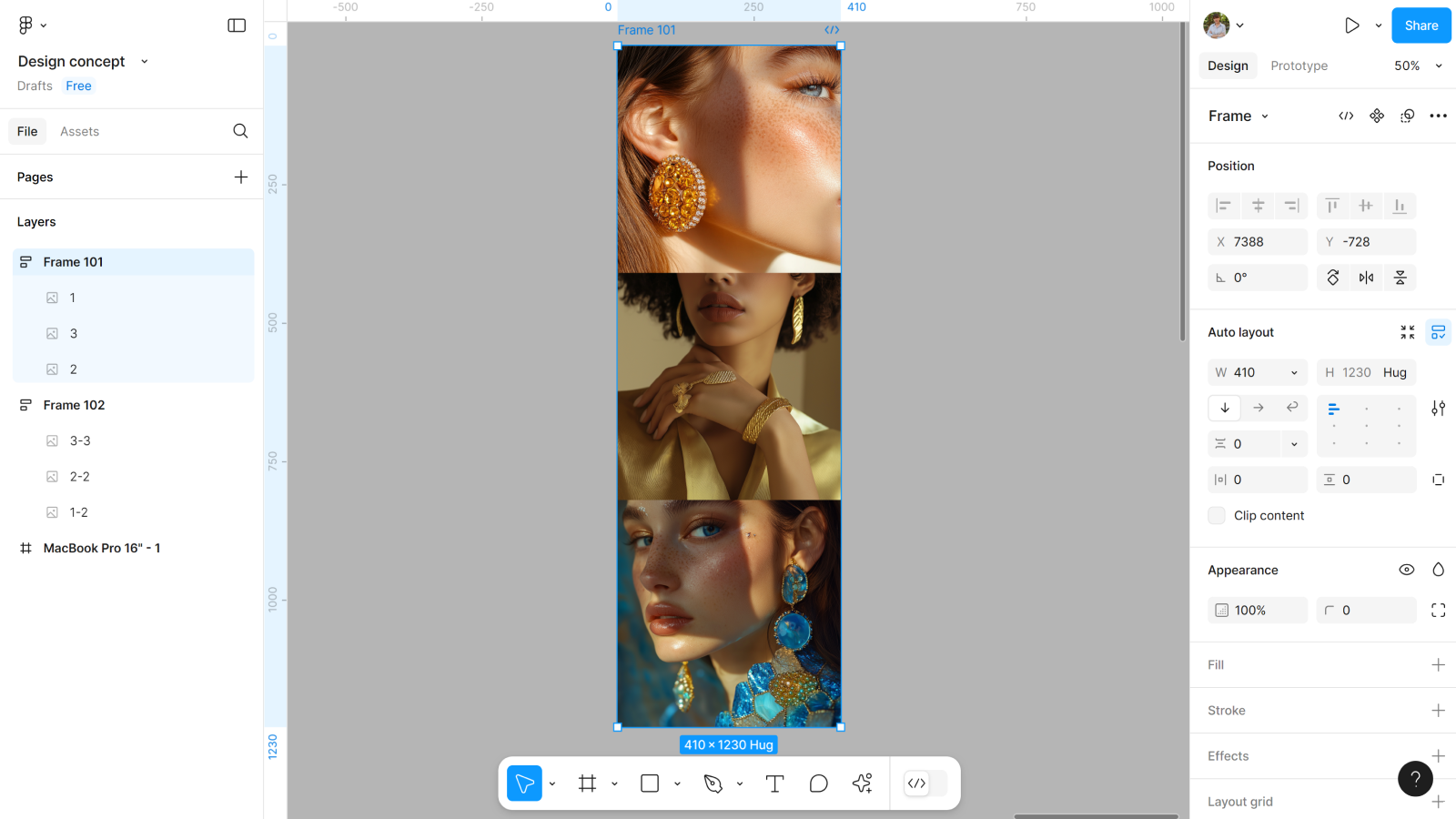This screenshot has width=1456, height=819.
Task: Select the Frame tool in the toolbar
Action: (587, 784)
